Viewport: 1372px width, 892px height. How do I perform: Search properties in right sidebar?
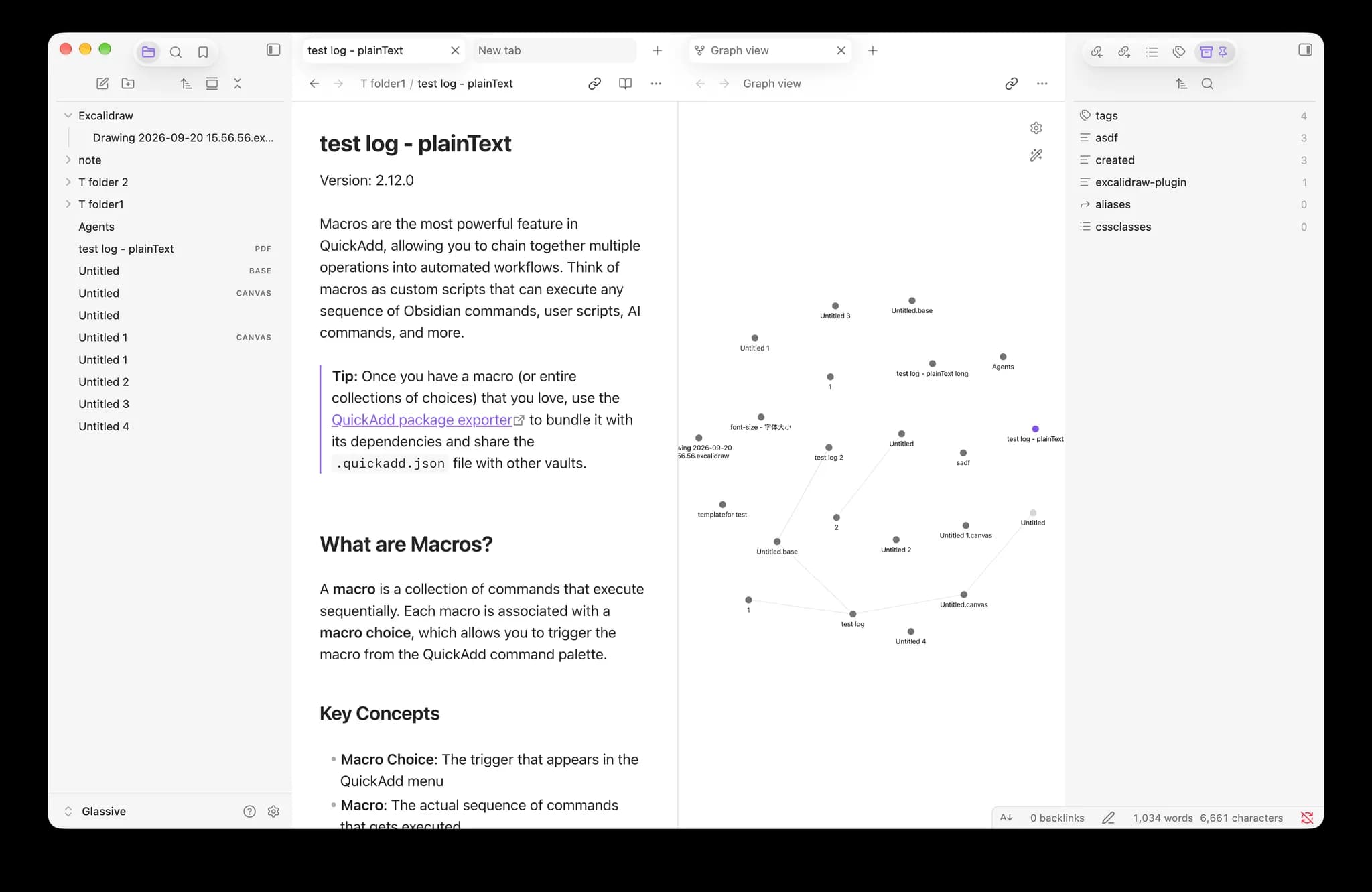pyautogui.click(x=1207, y=84)
